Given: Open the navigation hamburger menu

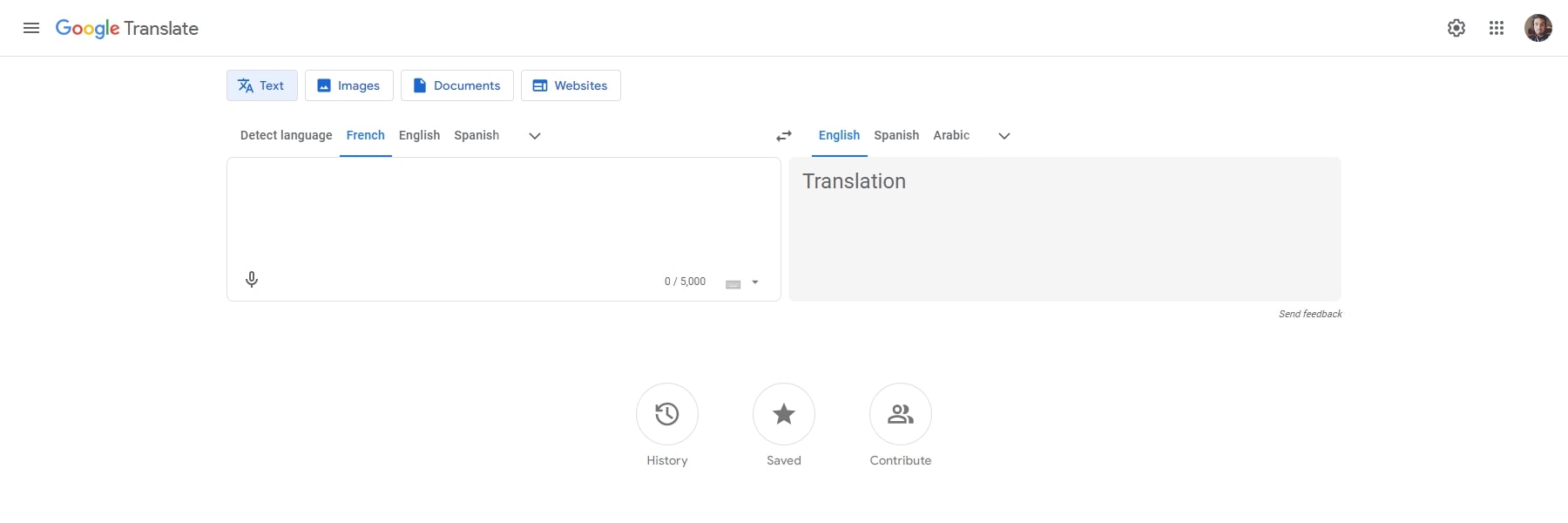Looking at the screenshot, I should (31, 28).
